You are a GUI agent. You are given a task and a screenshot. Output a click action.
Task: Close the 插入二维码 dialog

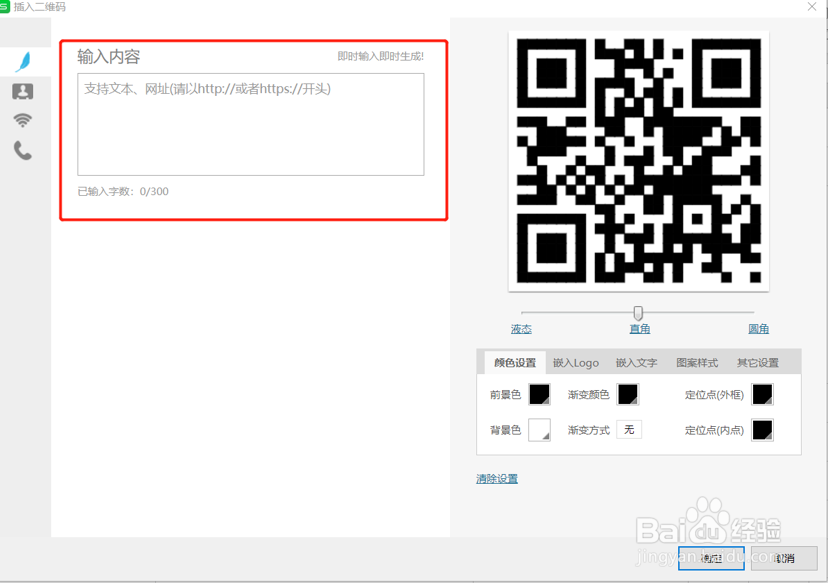click(x=812, y=6)
